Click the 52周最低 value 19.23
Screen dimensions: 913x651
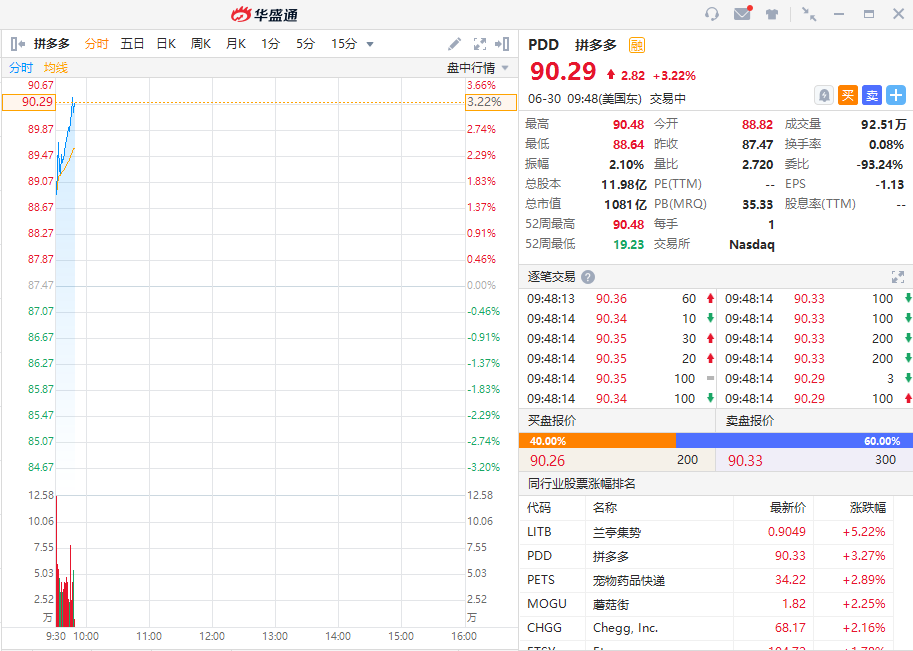click(x=629, y=245)
